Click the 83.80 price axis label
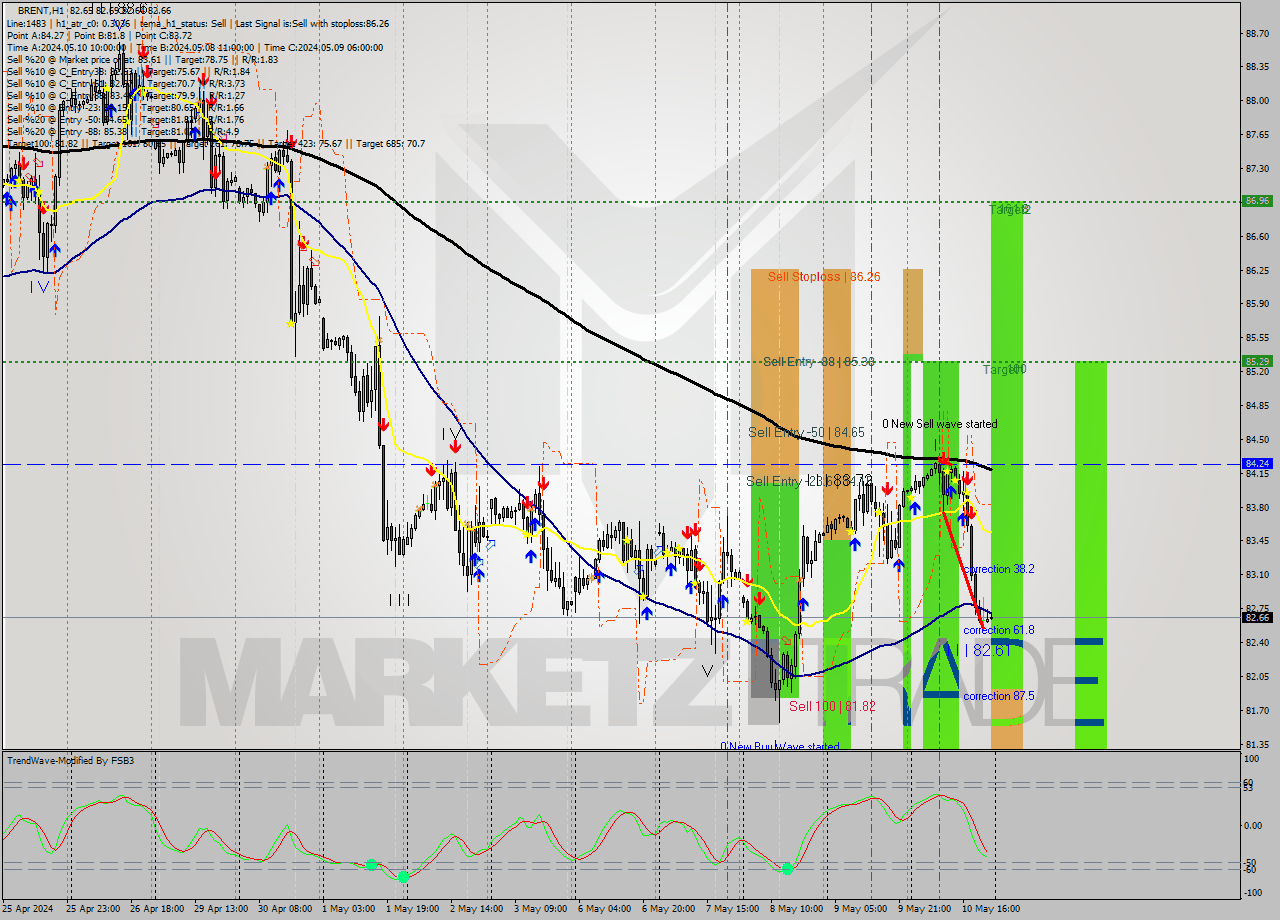This screenshot has width=1280, height=920. tap(1257, 507)
